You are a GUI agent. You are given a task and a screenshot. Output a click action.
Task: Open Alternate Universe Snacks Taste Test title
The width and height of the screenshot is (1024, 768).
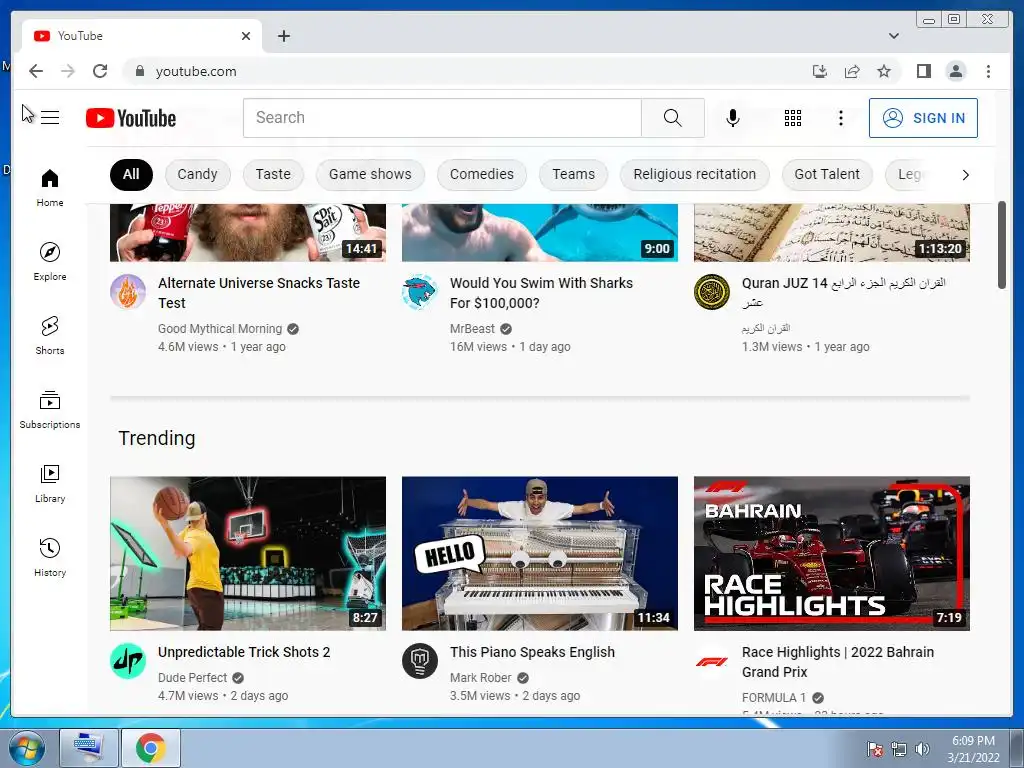point(259,293)
